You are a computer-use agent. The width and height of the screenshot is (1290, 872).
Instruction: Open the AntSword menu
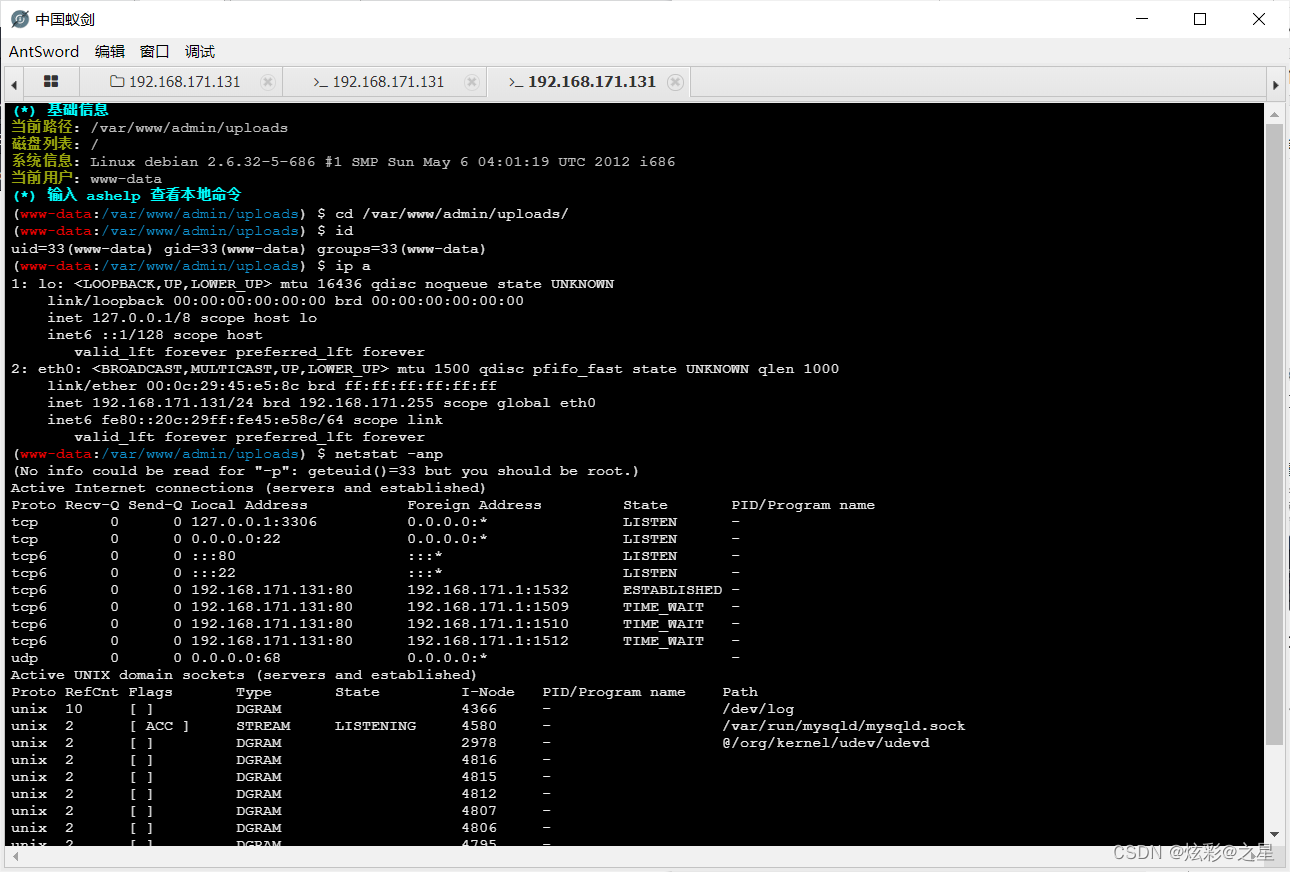(44, 52)
